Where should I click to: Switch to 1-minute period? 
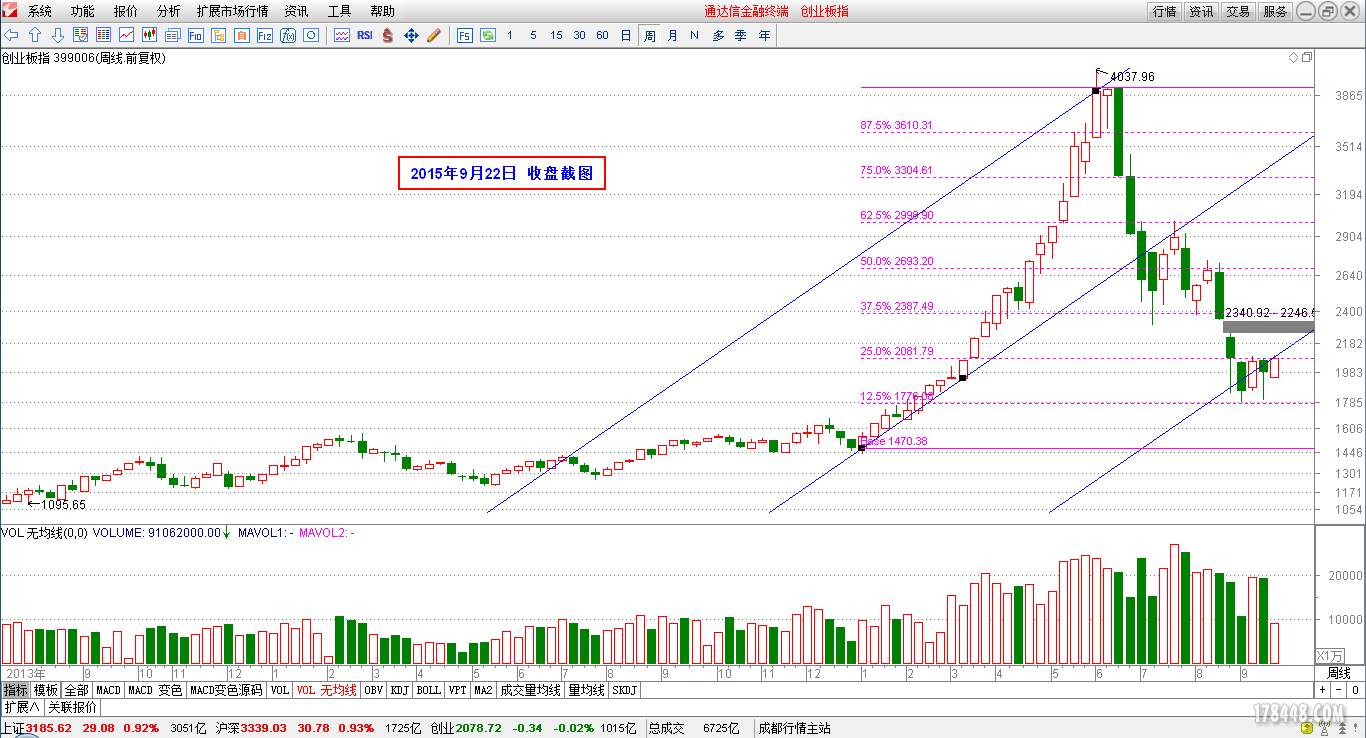tap(510, 35)
